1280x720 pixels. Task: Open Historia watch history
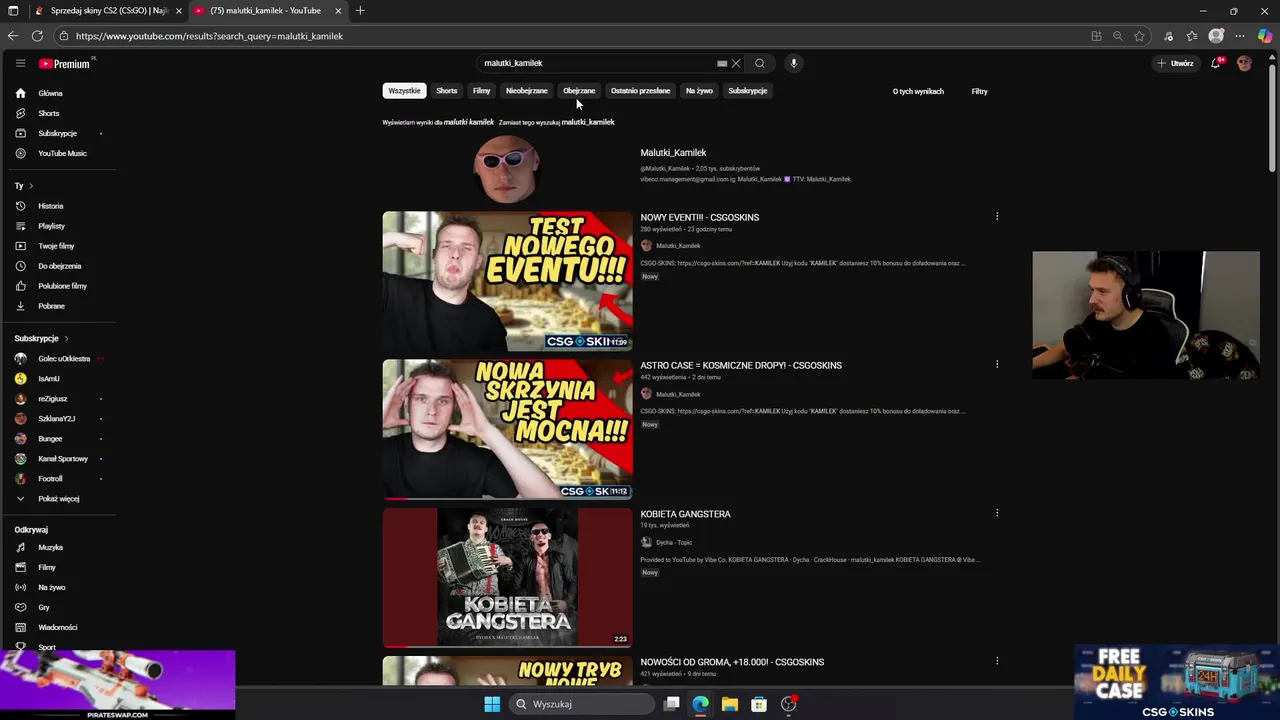point(50,206)
